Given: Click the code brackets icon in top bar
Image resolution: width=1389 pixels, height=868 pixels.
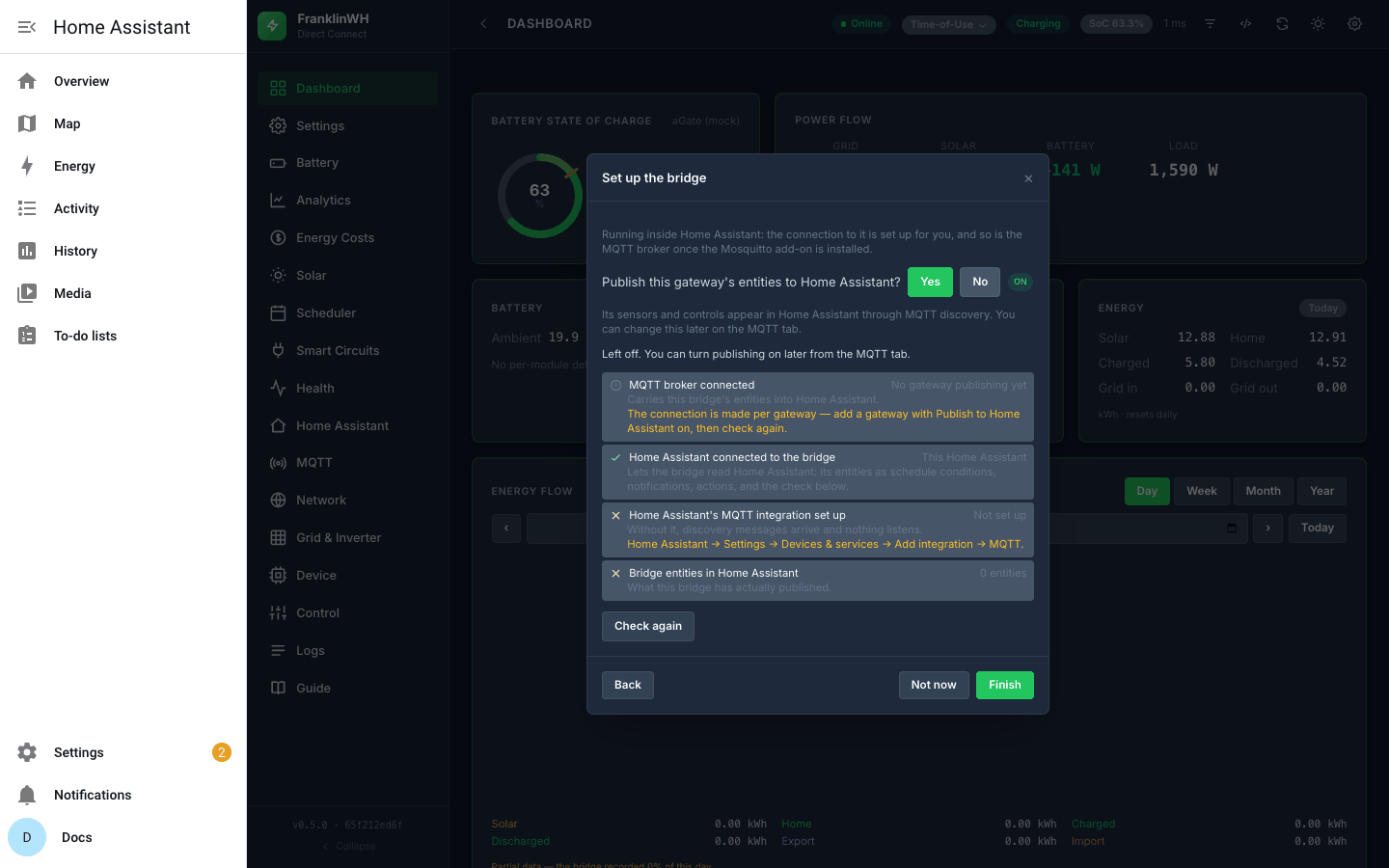Looking at the screenshot, I should coord(1245,24).
